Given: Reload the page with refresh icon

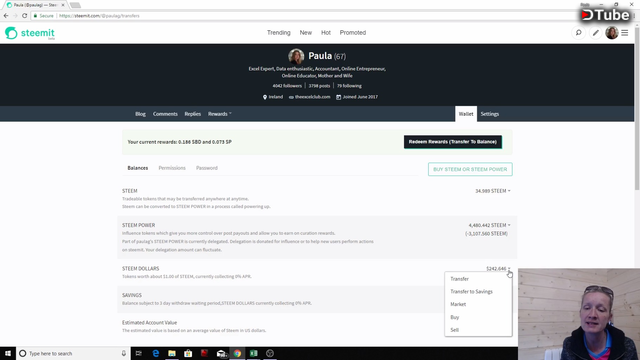Looking at the screenshot, I should pos(24,16).
